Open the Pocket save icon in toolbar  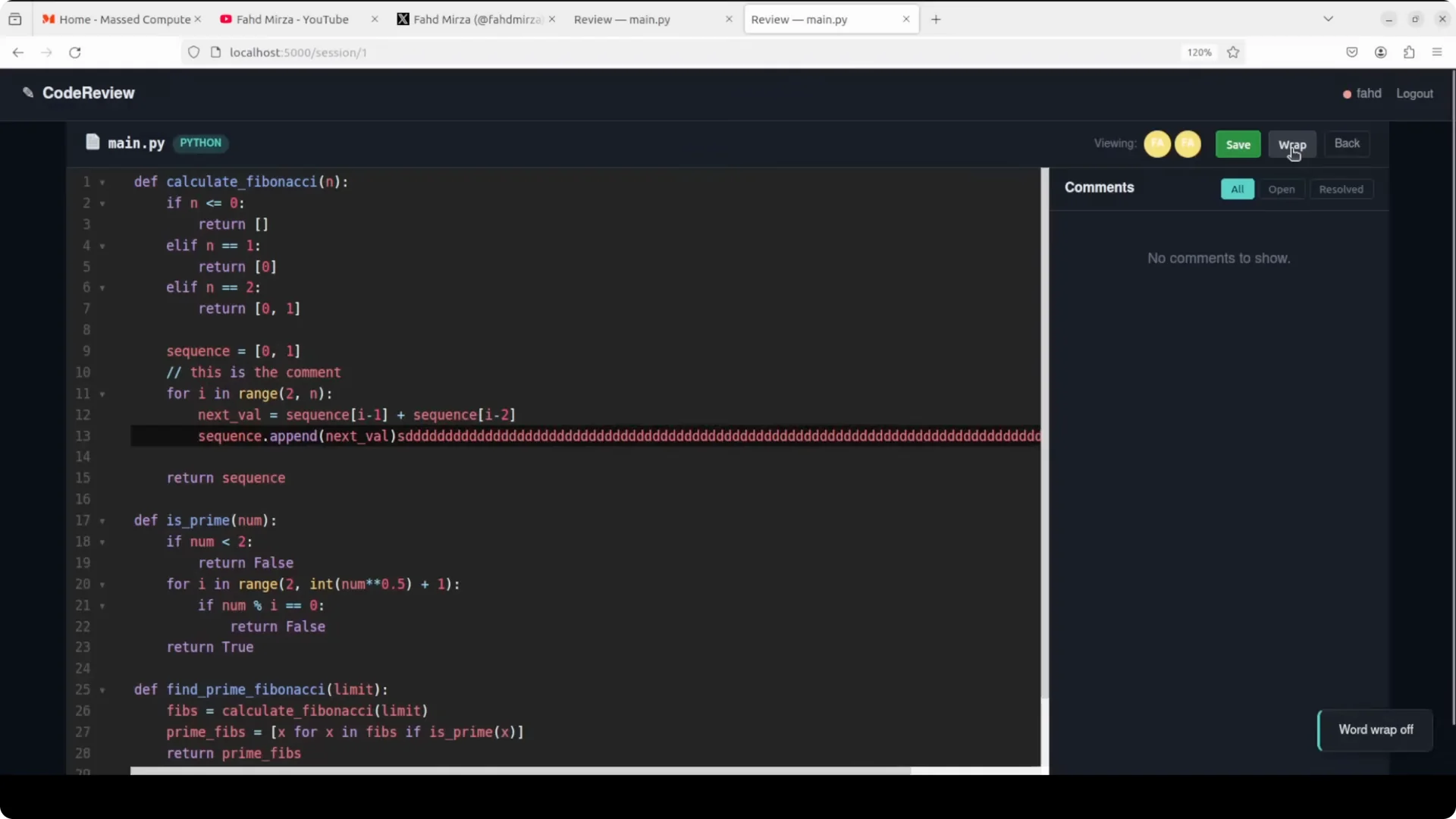pos(1352,52)
